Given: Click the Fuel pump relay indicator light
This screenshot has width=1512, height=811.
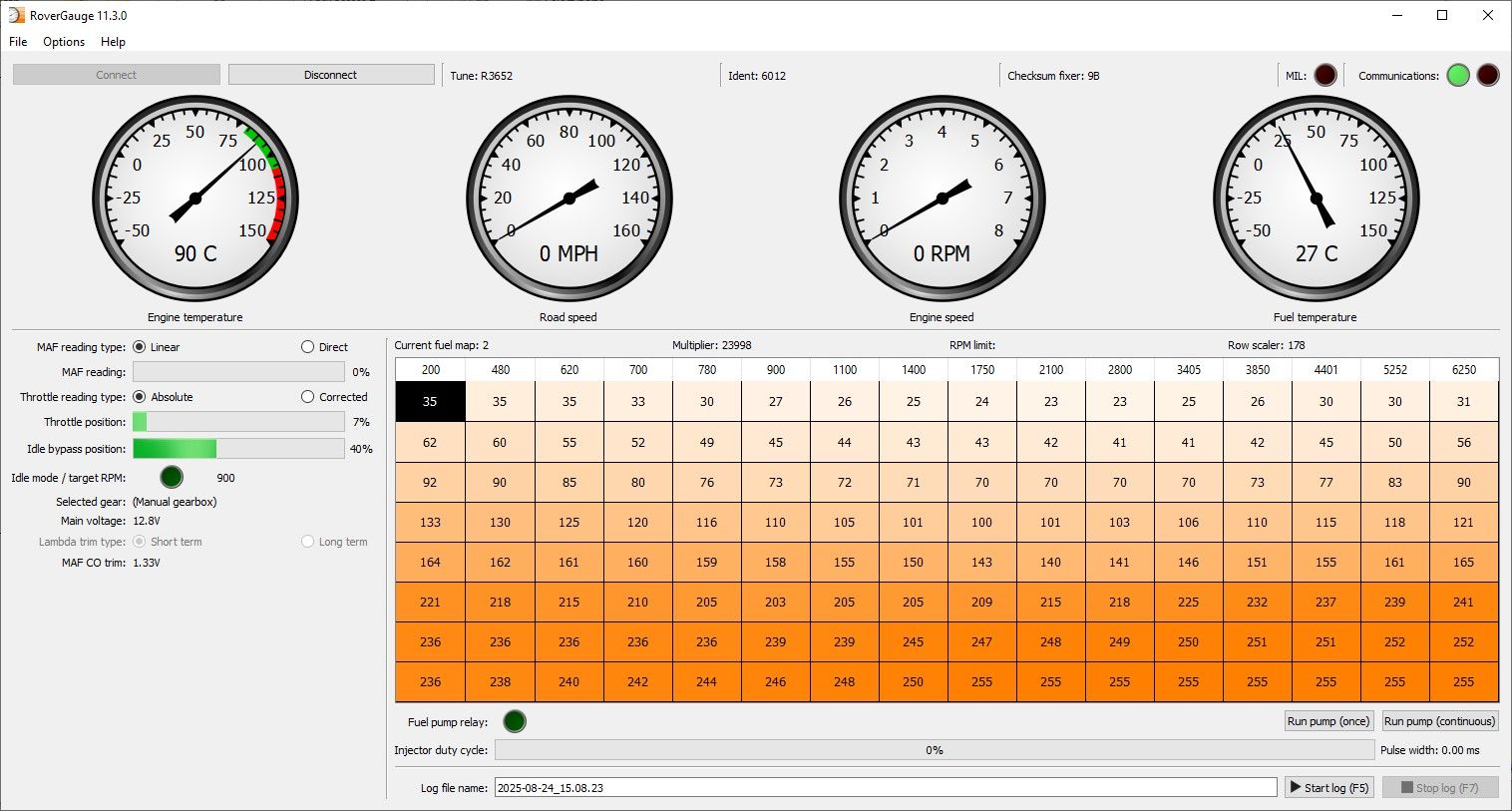Looking at the screenshot, I should click(x=515, y=721).
